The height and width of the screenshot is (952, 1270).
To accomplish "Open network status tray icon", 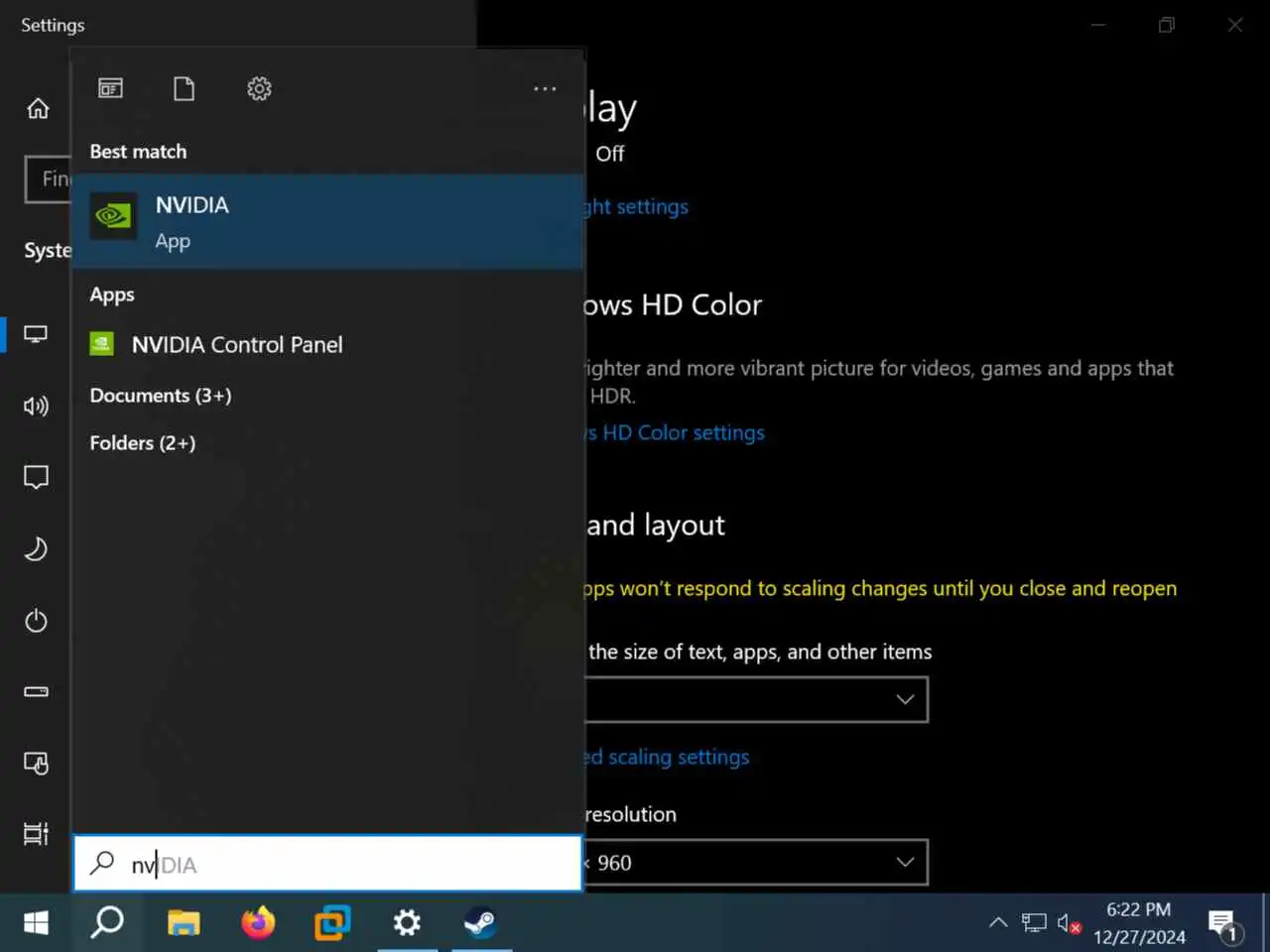I will pyautogui.click(x=1034, y=923).
